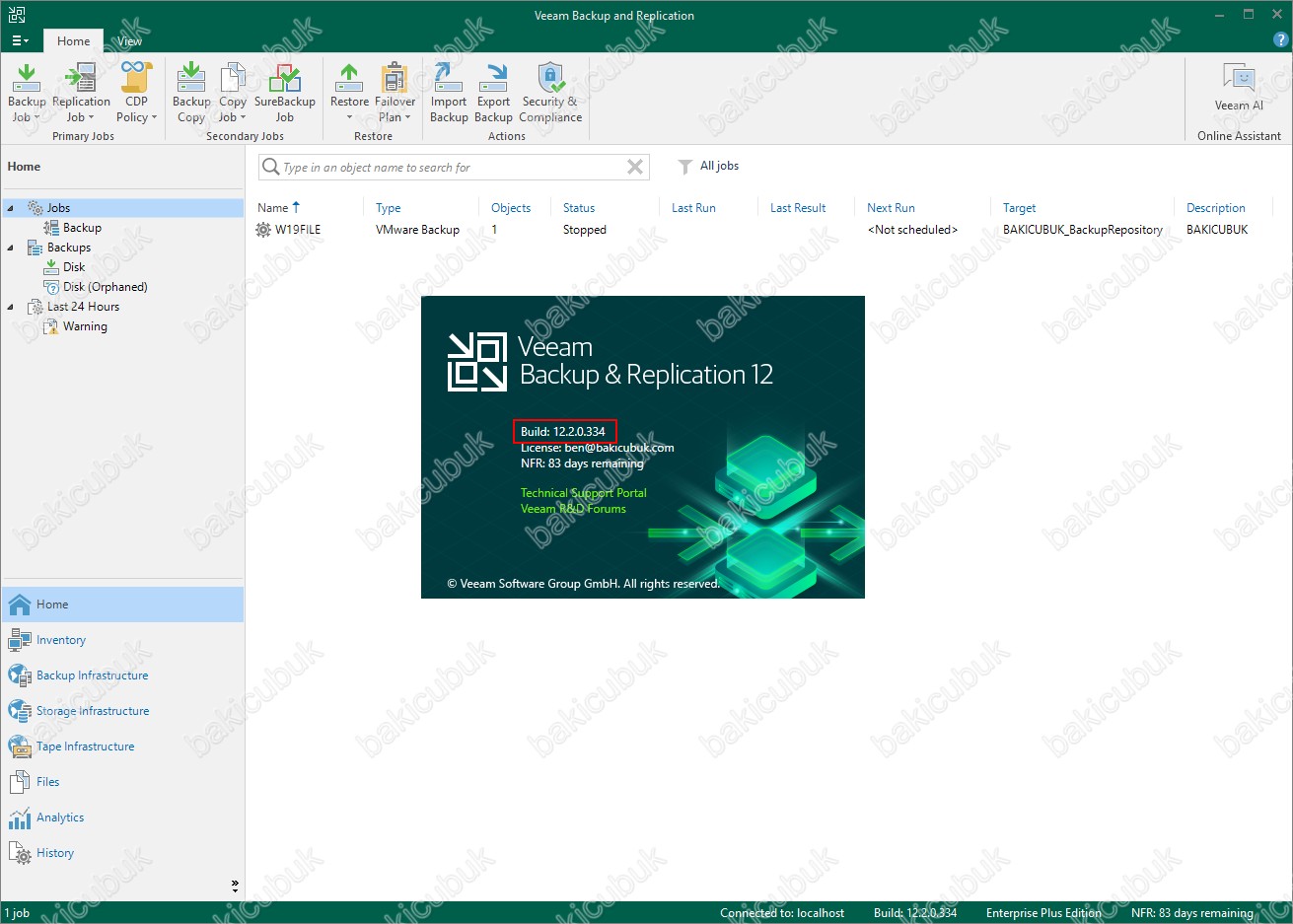This screenshot has width=1293, height=924.
Task: Open the Inventory navigation view
Action: pyautogui.click(x=122, y=640)
